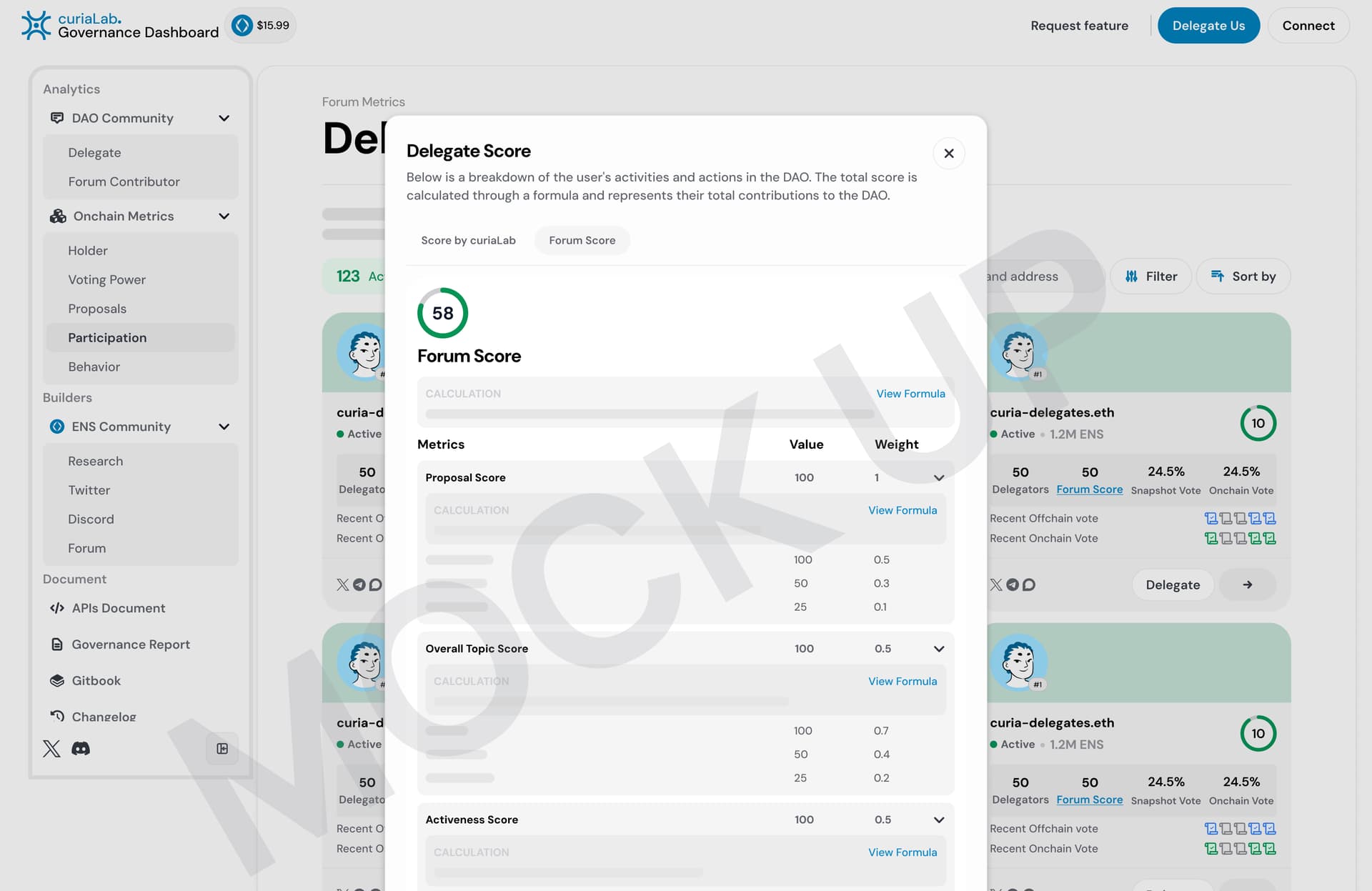Toggle the Overall Topic Score chevron
This screenshot has width=1372, height=891.
pyautogui.click(x=939, y=649)
